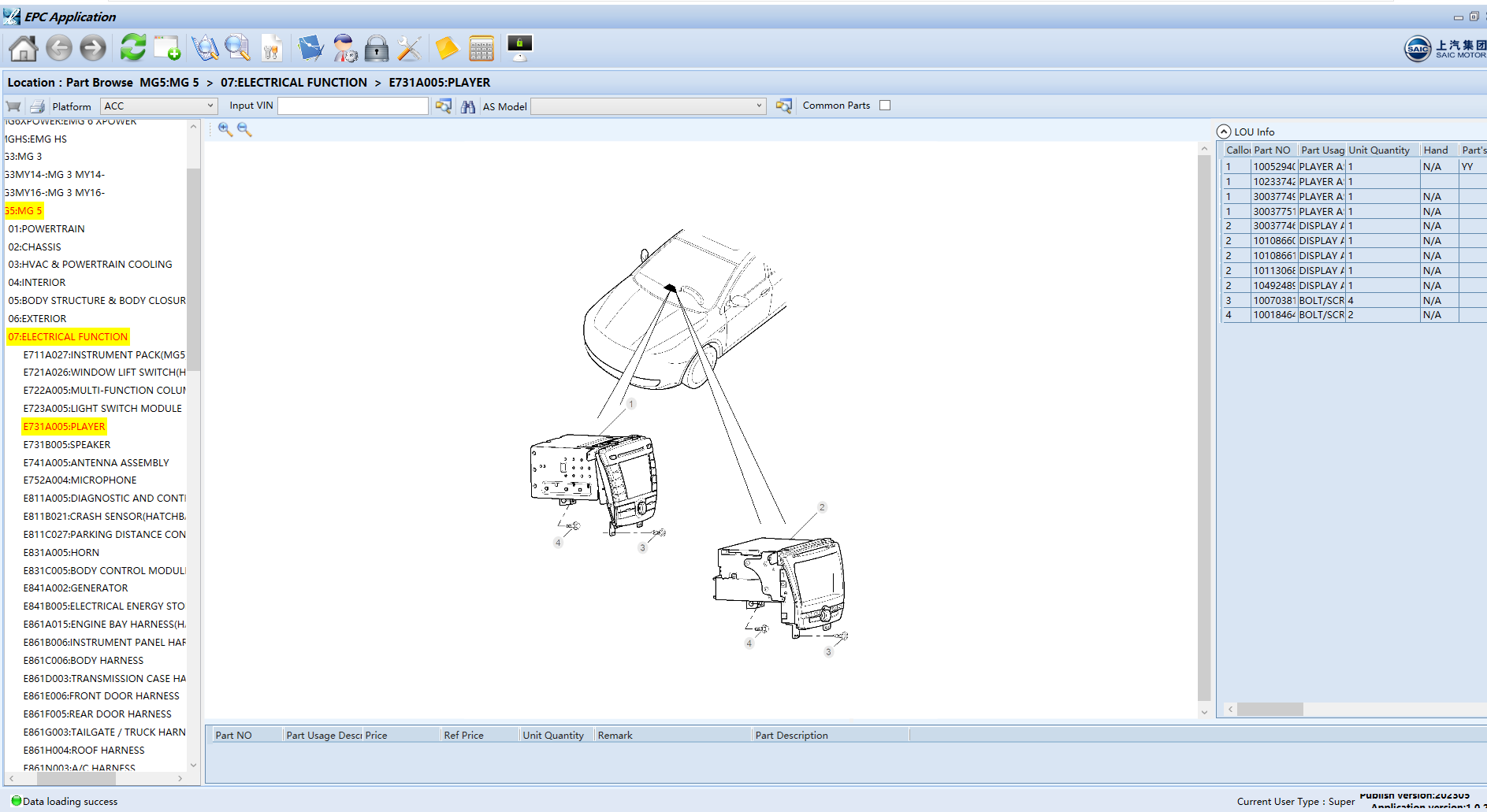This screenshot has width=1487, height=812.
Task: Select 04:INTERIOR category in tree
Action: click(x=37, y=283)
